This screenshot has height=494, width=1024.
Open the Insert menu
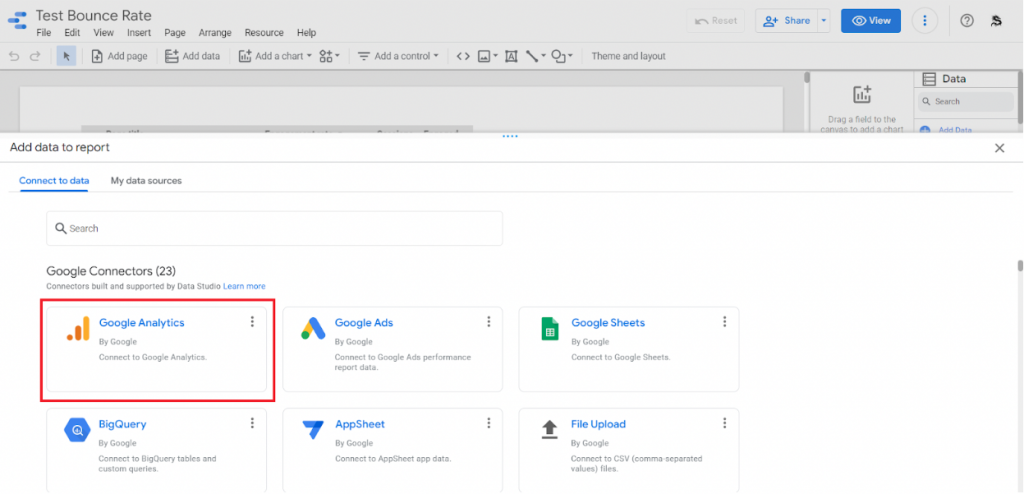pyautogui.click(x=139, y=33)
